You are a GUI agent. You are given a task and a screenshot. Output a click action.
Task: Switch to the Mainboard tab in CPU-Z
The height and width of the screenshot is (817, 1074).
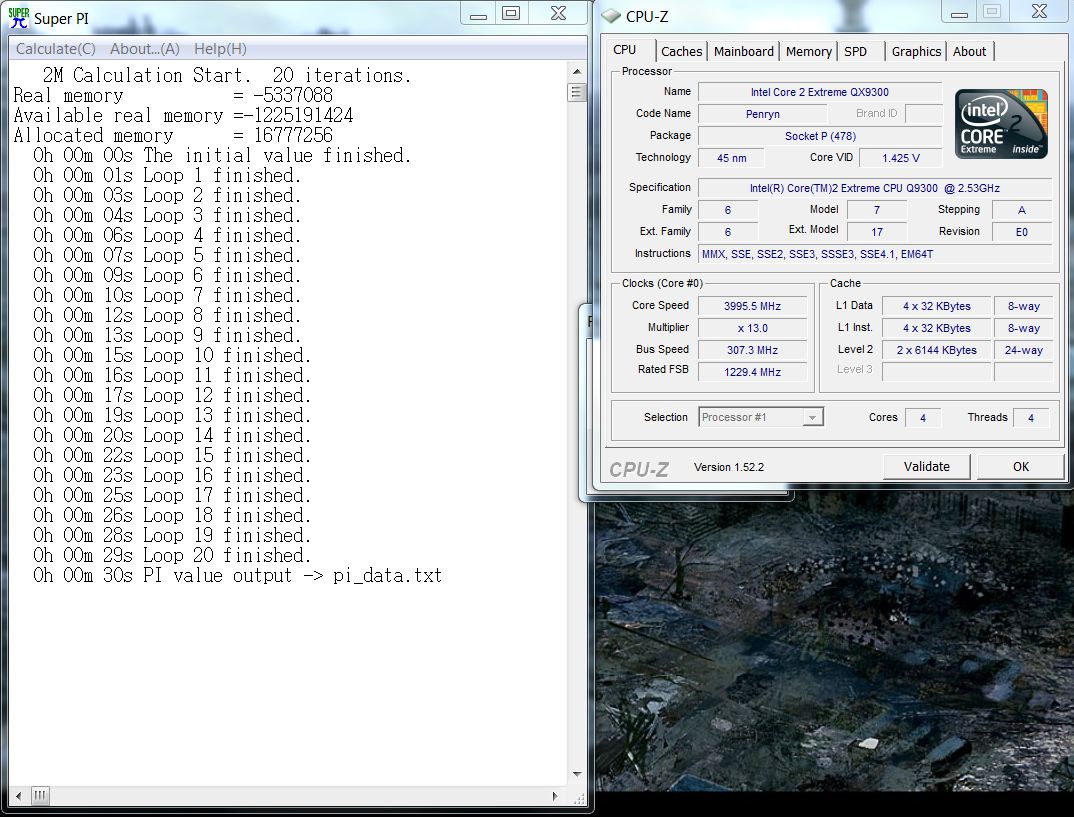[x=743, y=51]
